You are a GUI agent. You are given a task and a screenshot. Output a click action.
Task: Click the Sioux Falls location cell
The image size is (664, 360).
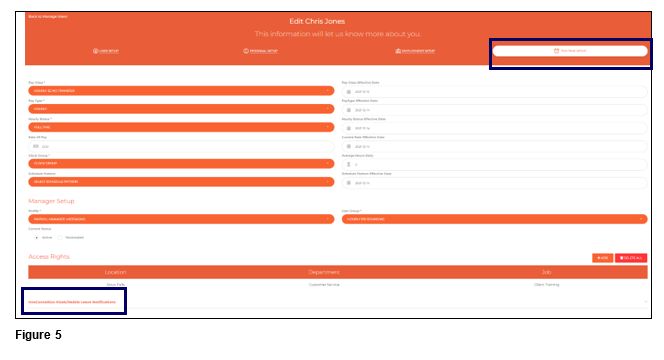tap(116, 285)
